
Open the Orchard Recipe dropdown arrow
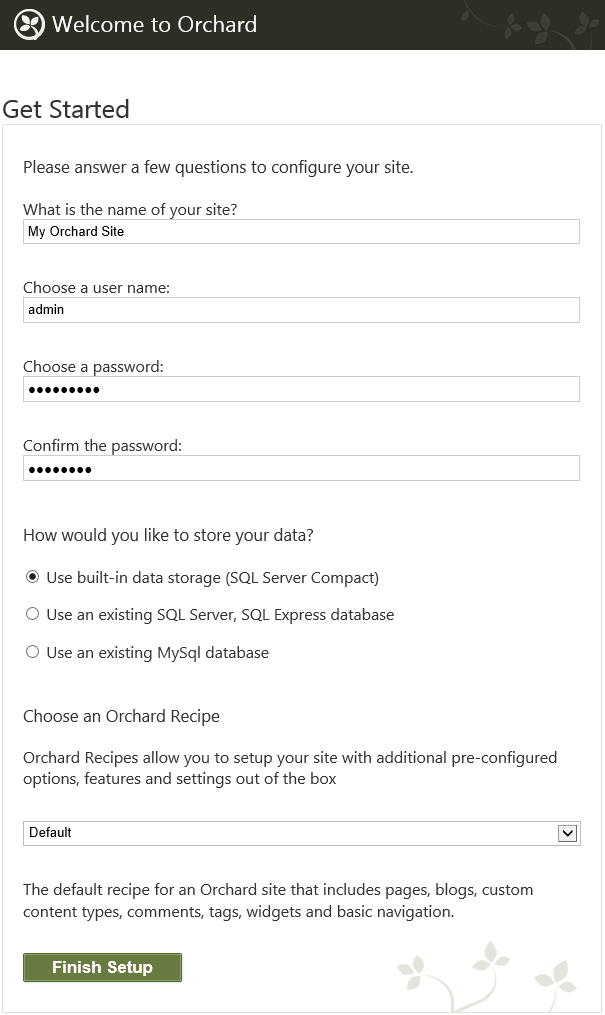[567, 833]
